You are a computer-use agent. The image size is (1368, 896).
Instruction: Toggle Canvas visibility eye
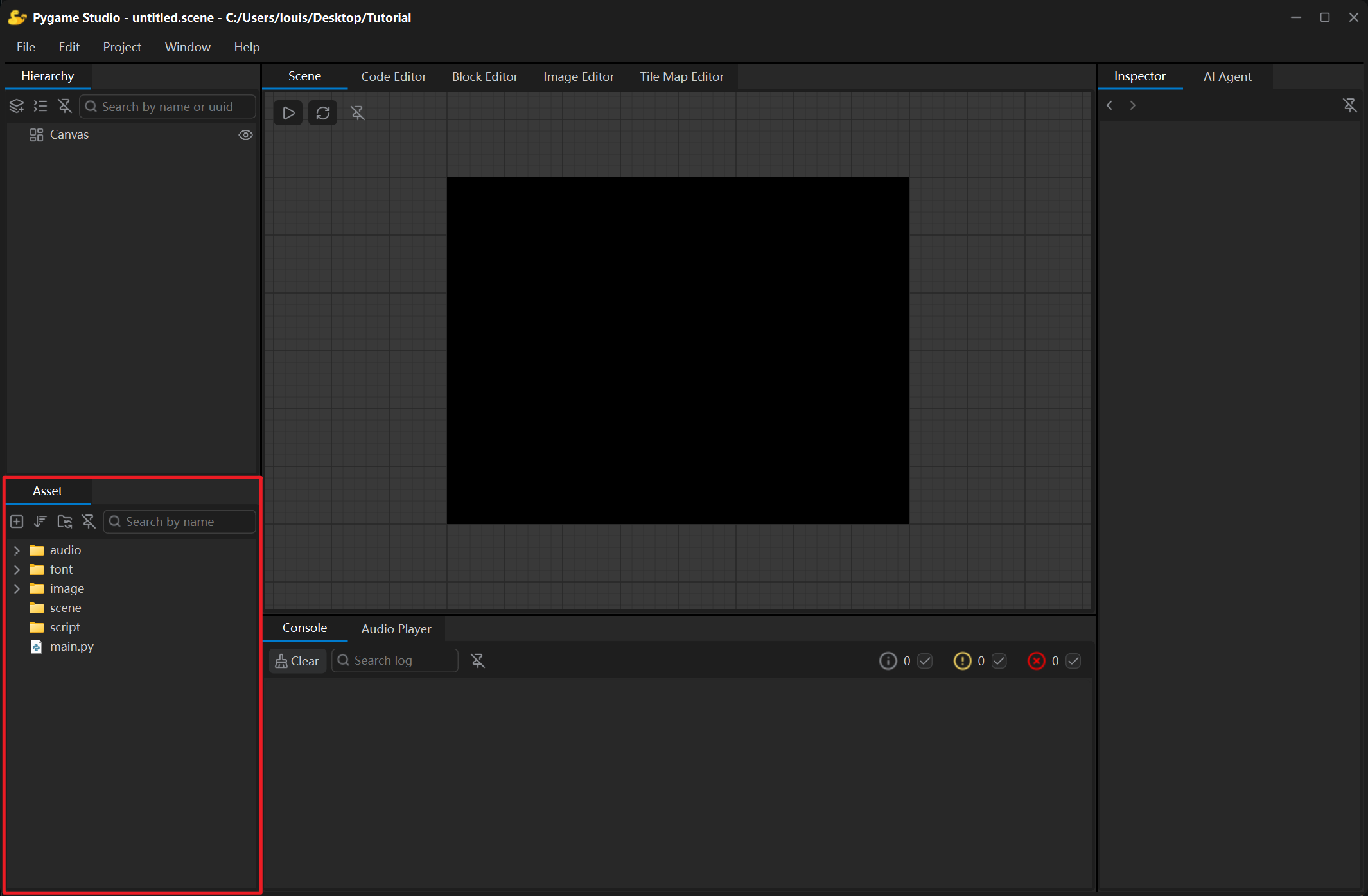[x=245, y=135]
